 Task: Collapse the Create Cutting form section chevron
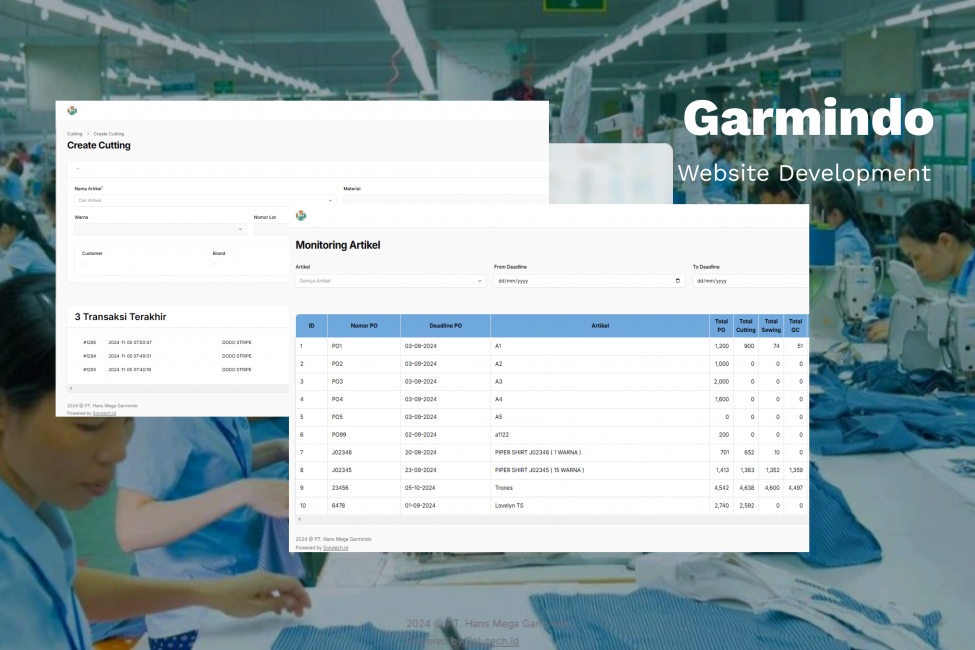pos(78,168)
